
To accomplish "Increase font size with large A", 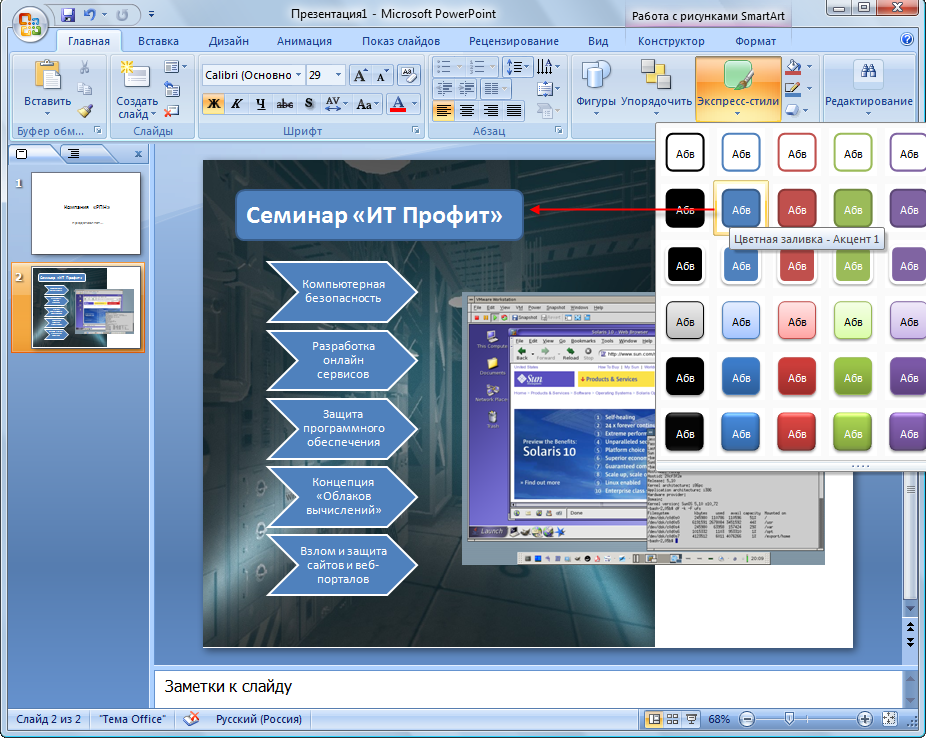I will click(x=360, y=76).
